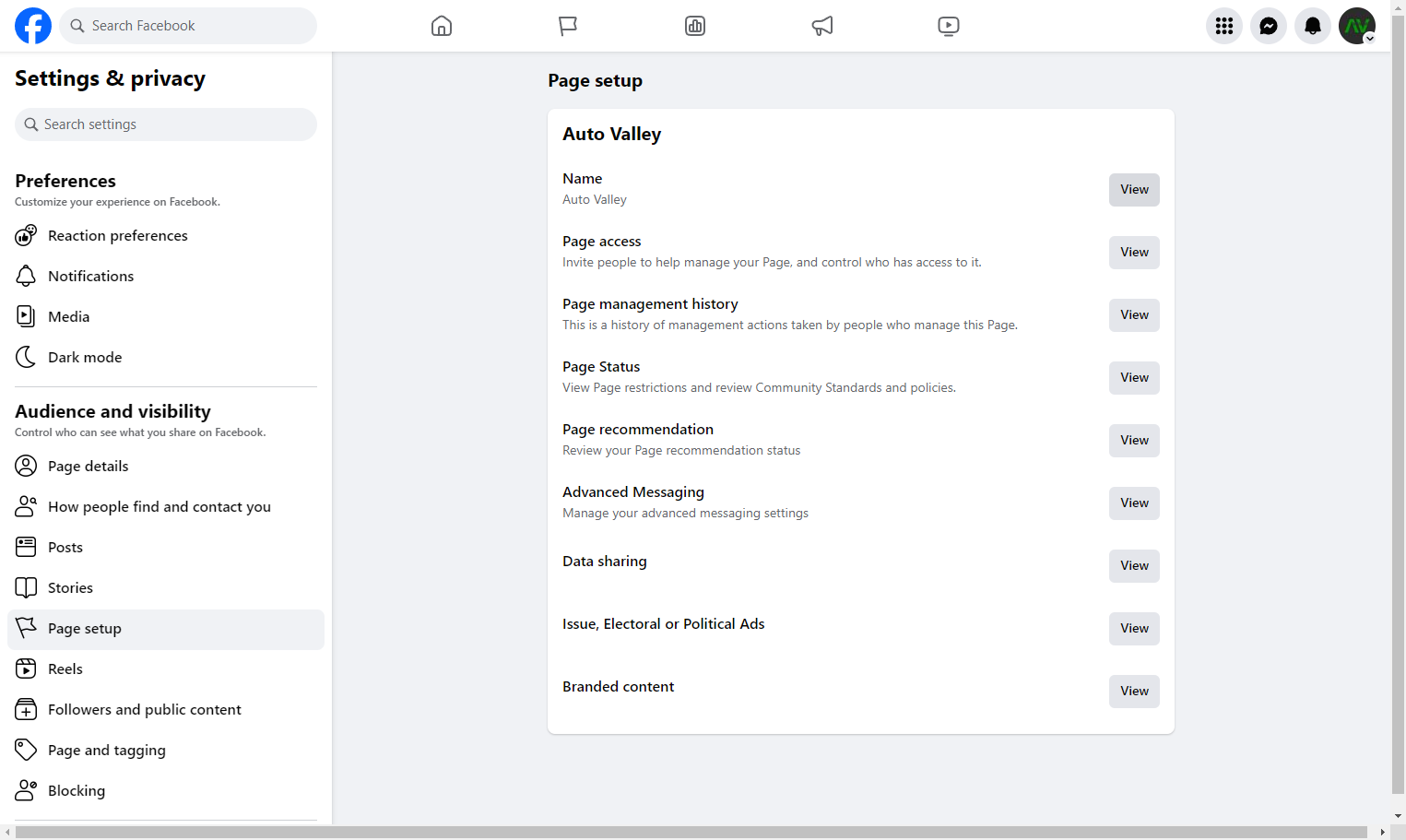The width and height of the screenshot is (1406, 840).
Task: View Page recommendation status
Action: [1134, 441]
